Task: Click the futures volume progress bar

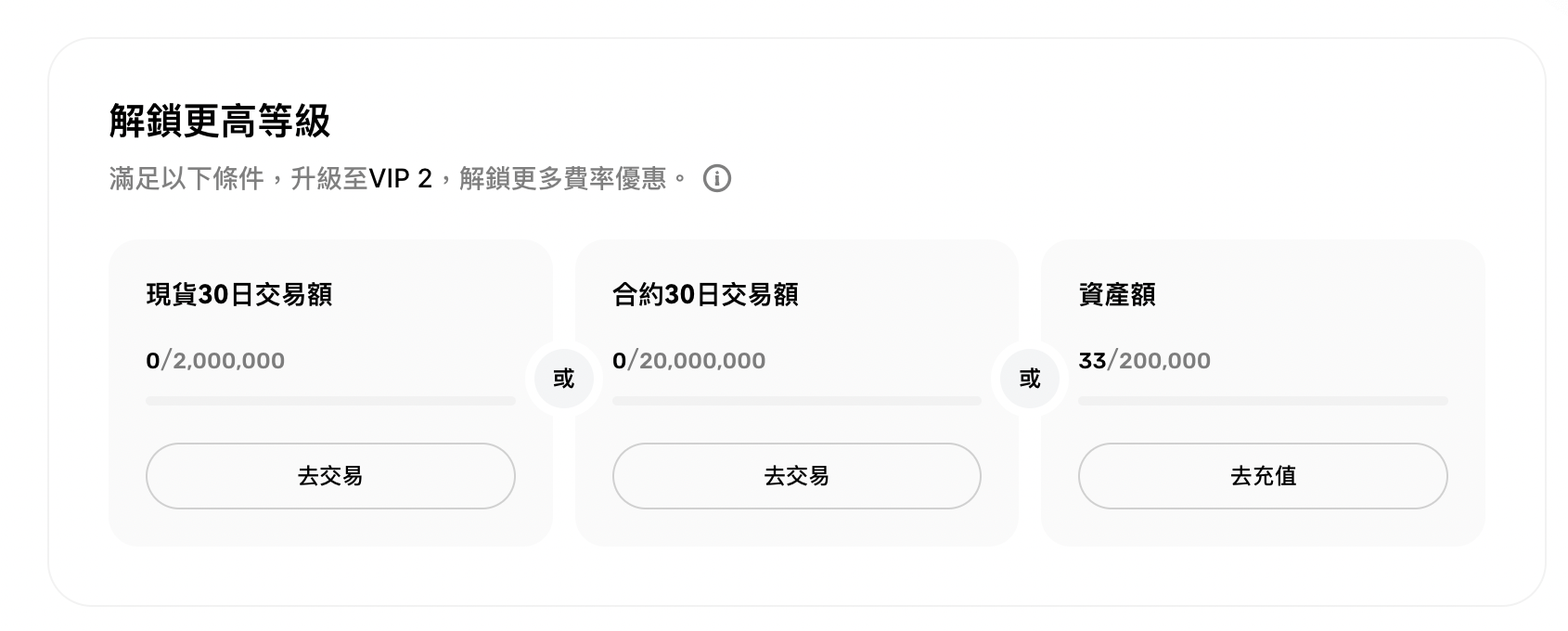Action: pos(796,401)
